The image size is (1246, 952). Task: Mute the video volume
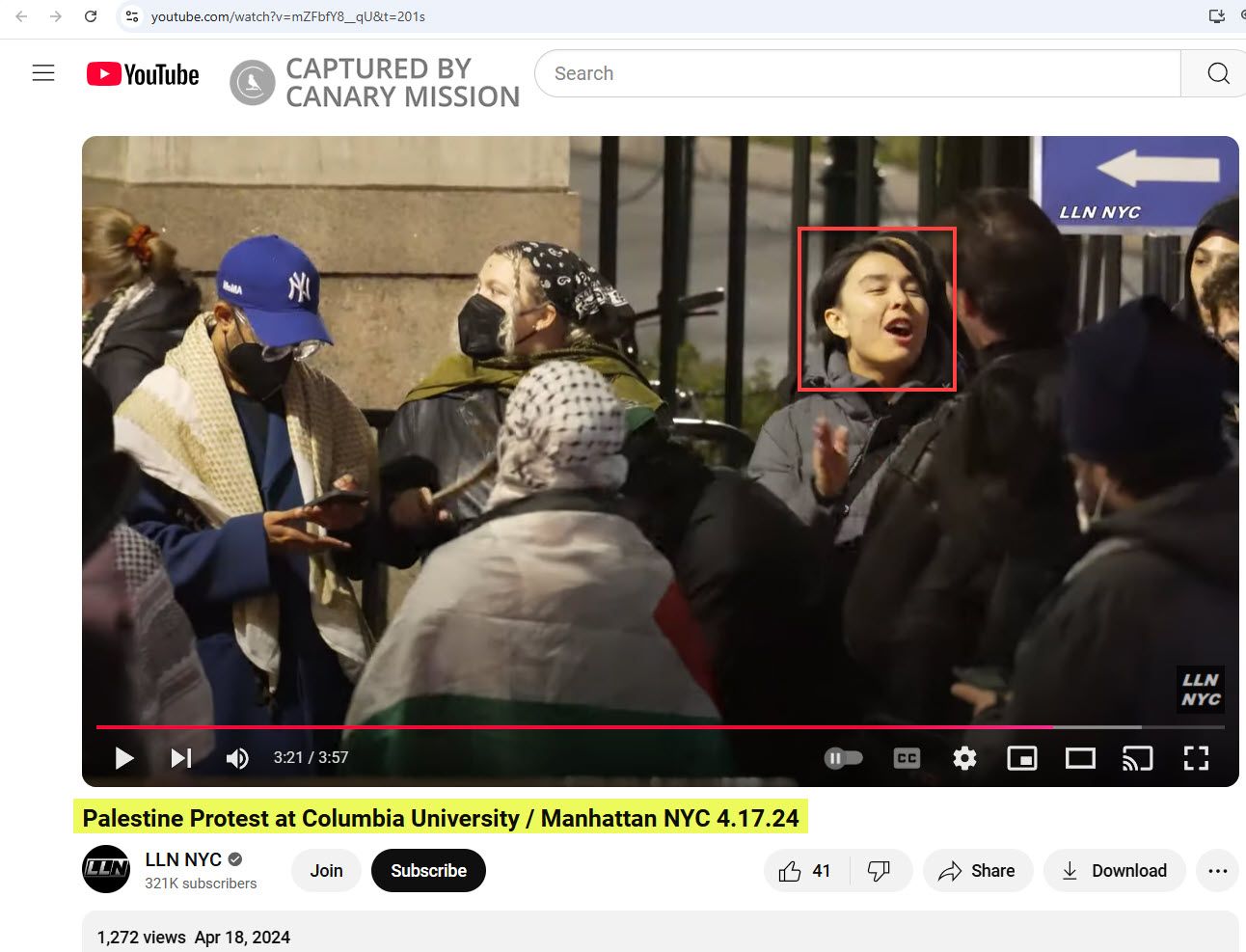click(236, 758)
